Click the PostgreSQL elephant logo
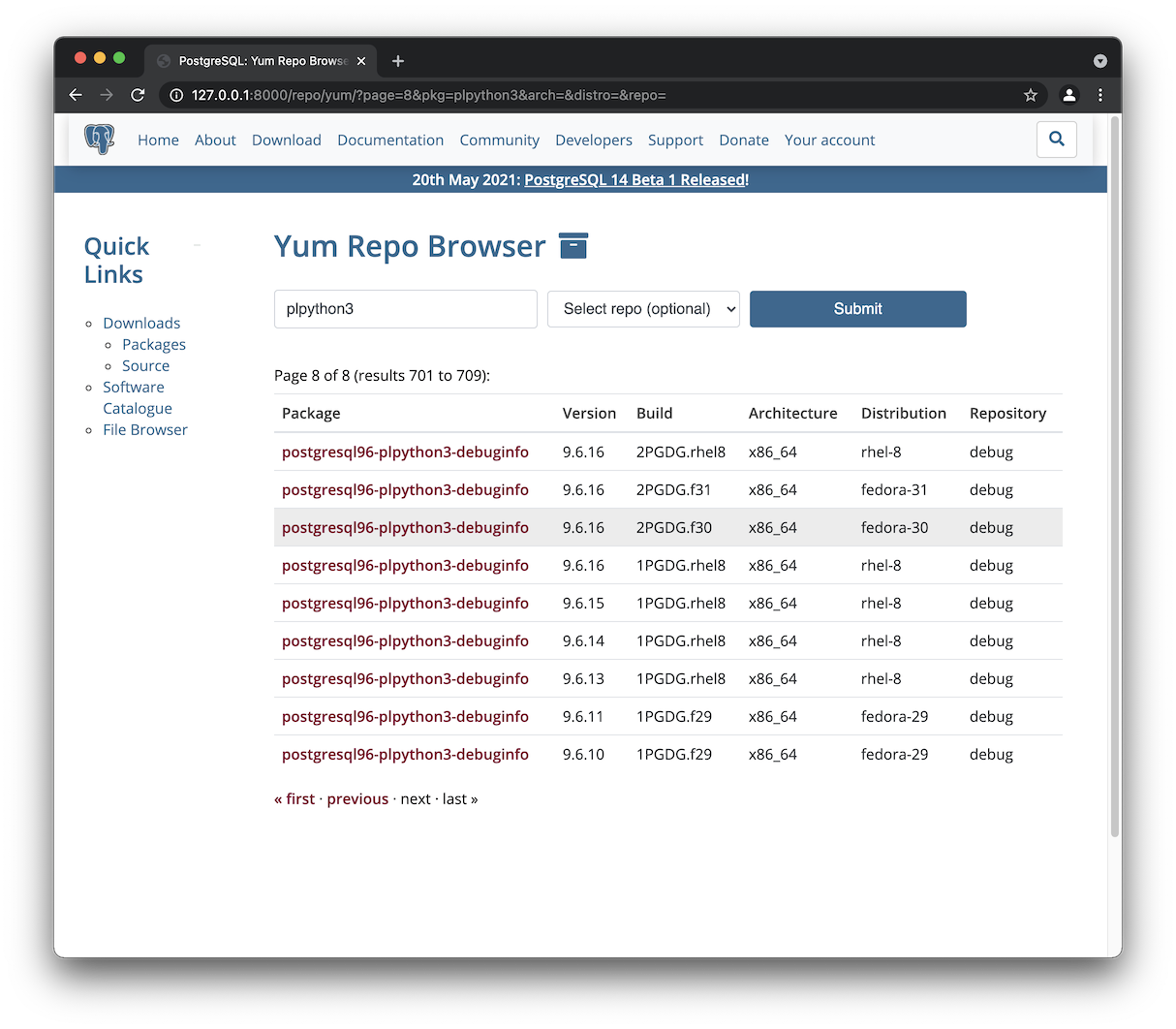This screenshot has width=1176, height=1029. 99,140
